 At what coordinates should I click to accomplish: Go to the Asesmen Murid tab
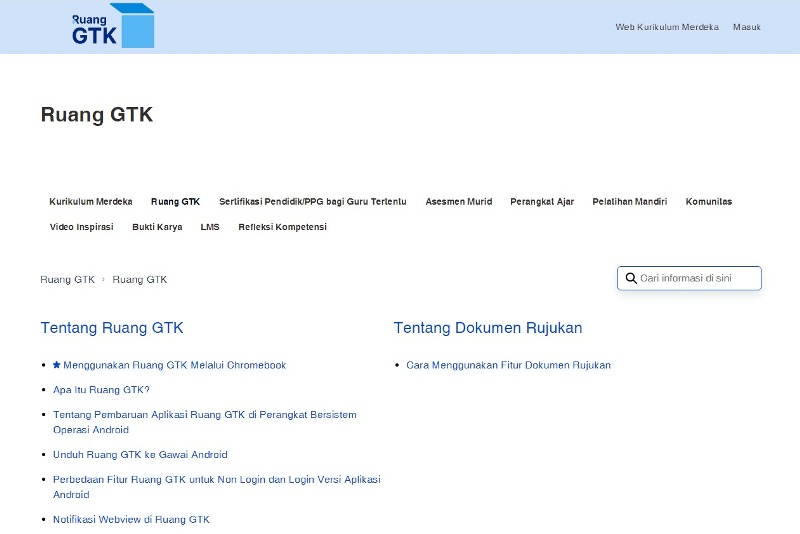pos(459,201)
